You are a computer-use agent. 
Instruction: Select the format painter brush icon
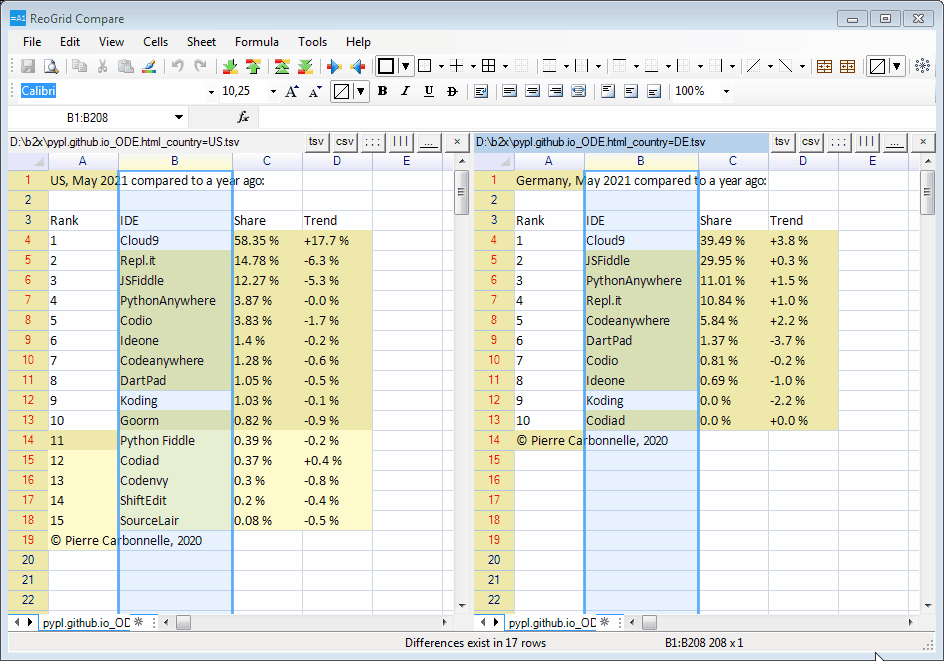pyautogui.click(x=149, y=66)
